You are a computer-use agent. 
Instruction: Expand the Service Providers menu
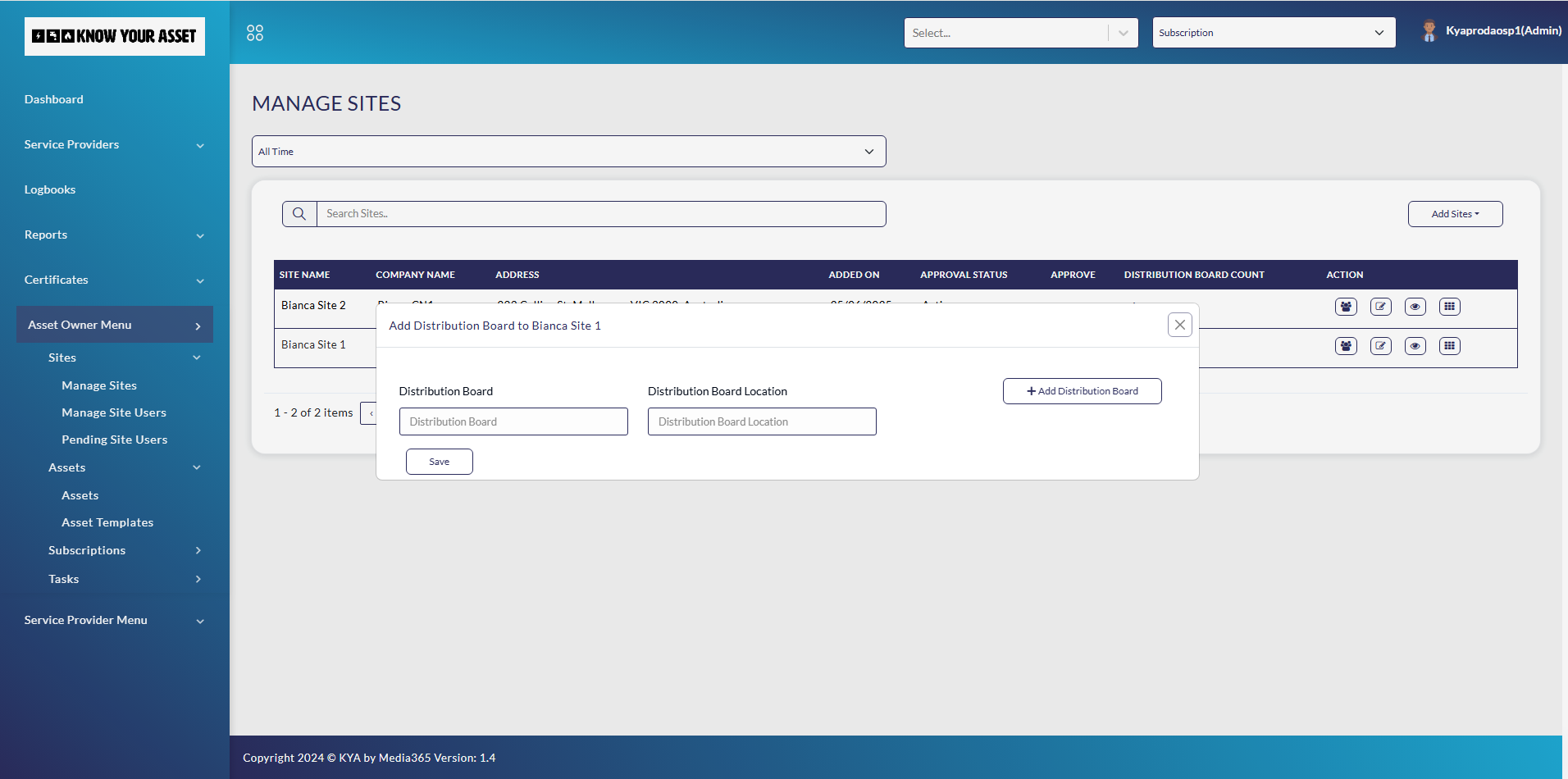tap(115, 144)
